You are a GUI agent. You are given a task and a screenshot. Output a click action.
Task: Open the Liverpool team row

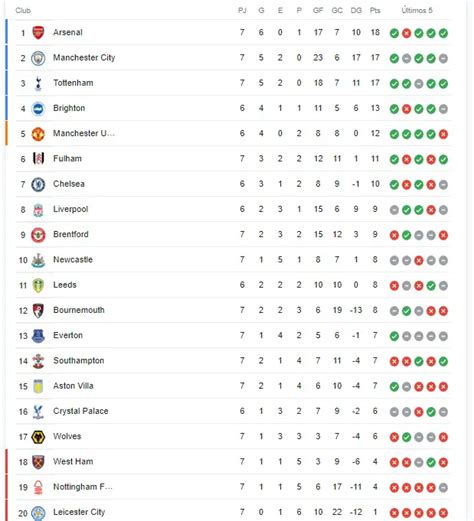pos(233,209)
